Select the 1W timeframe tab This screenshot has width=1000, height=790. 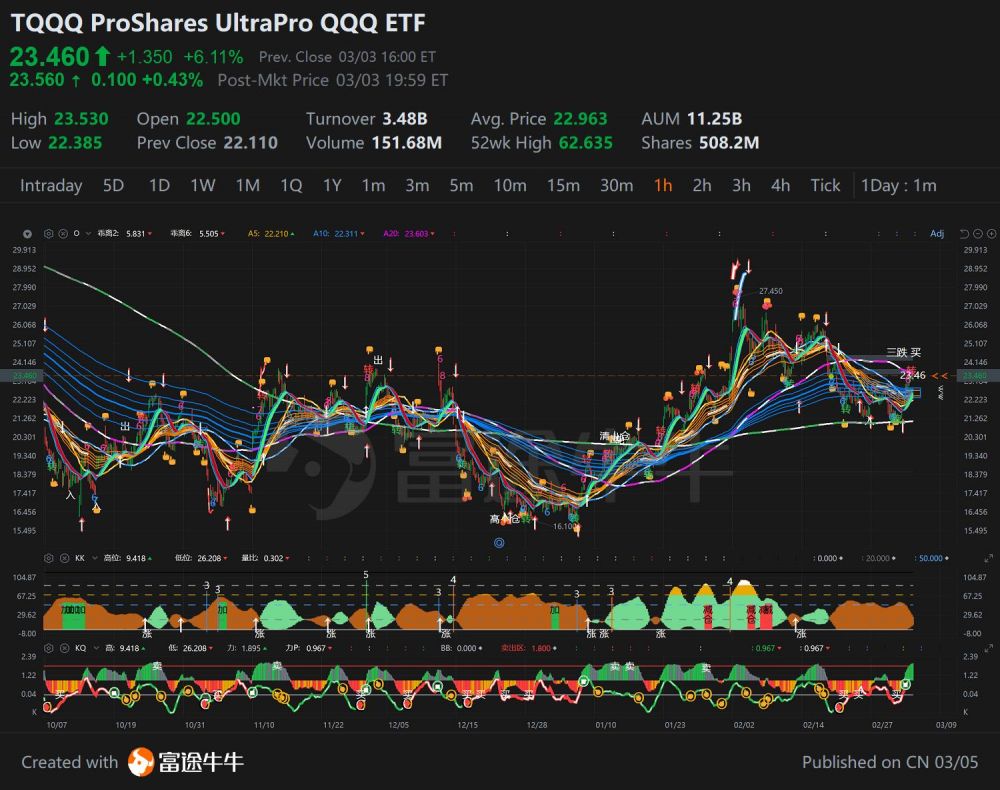(x=203, y=185)
